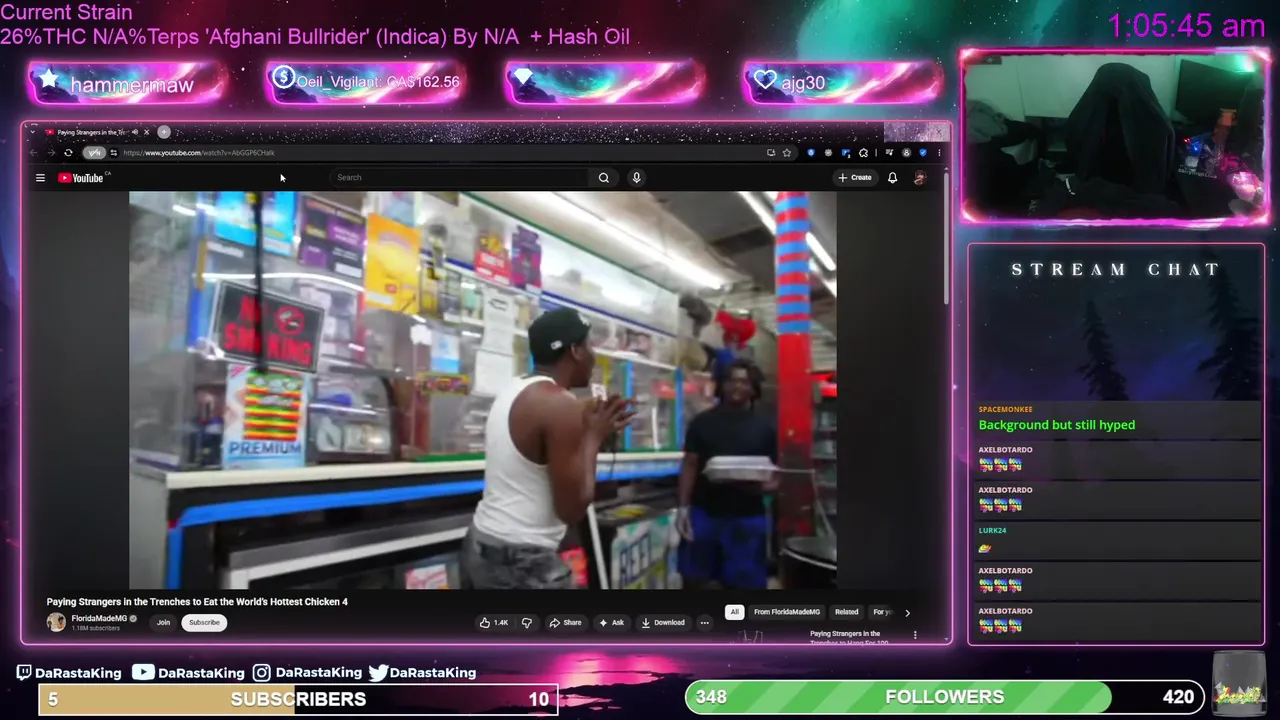Image resolution: width=1280 pixels, height=720 pixels.
Task: Click the Twitter DaRastaKing handle
Action: (422, 673)
